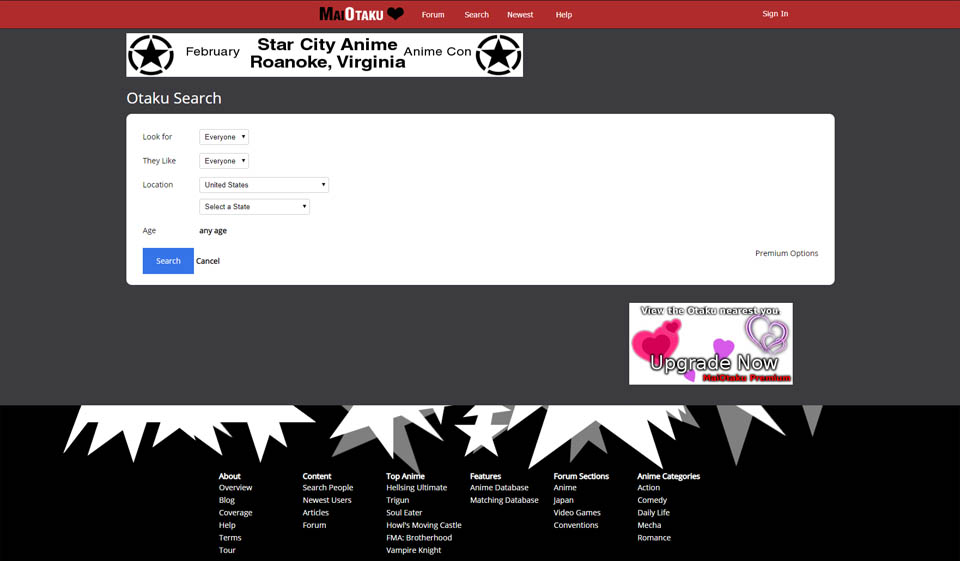
Task: Expand the They Like dropdown
Action: click(x=224, y=161)
